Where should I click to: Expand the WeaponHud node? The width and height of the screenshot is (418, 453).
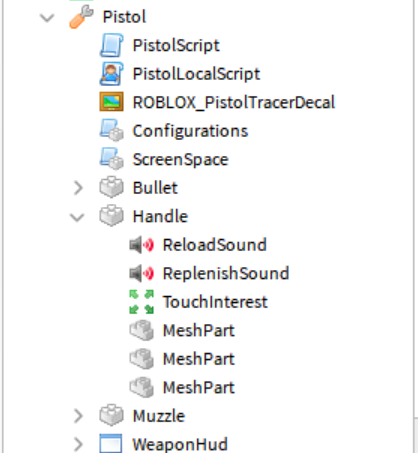pyautogui.click(x=78, y=444)
